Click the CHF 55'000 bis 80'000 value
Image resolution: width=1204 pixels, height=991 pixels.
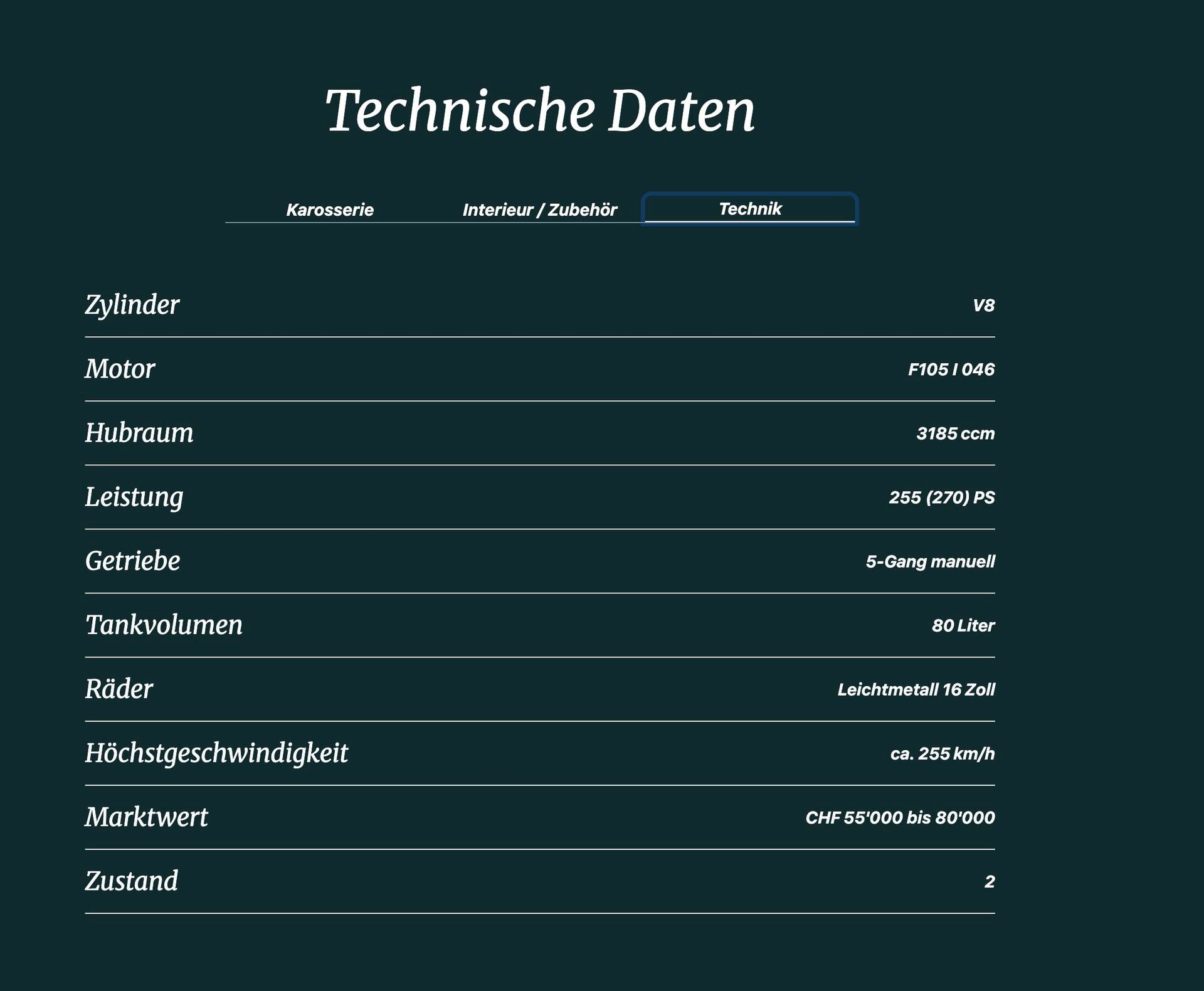pyautogui.click(x=899, y=817)
